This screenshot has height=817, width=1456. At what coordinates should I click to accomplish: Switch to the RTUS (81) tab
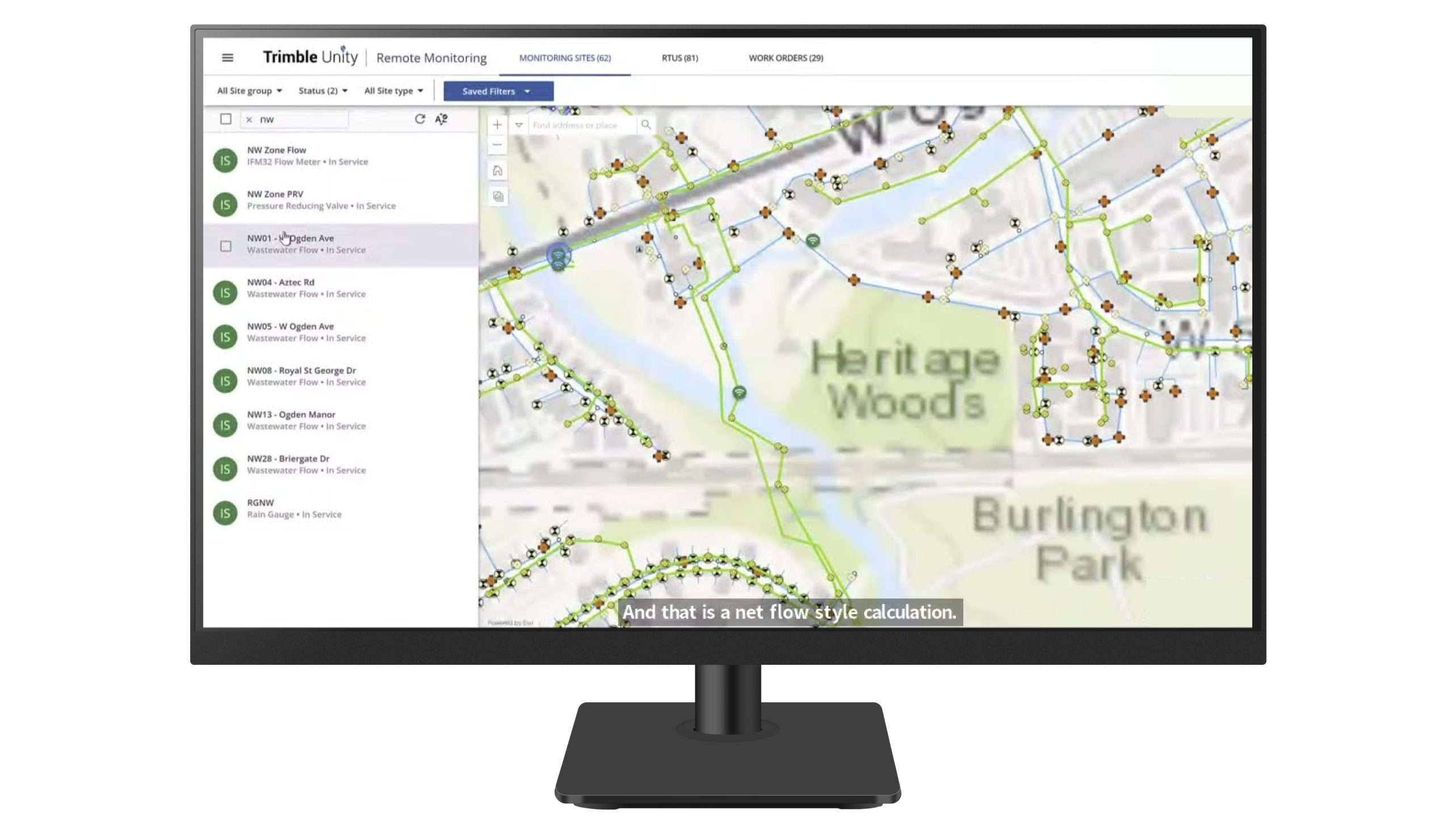click(679, 57)
